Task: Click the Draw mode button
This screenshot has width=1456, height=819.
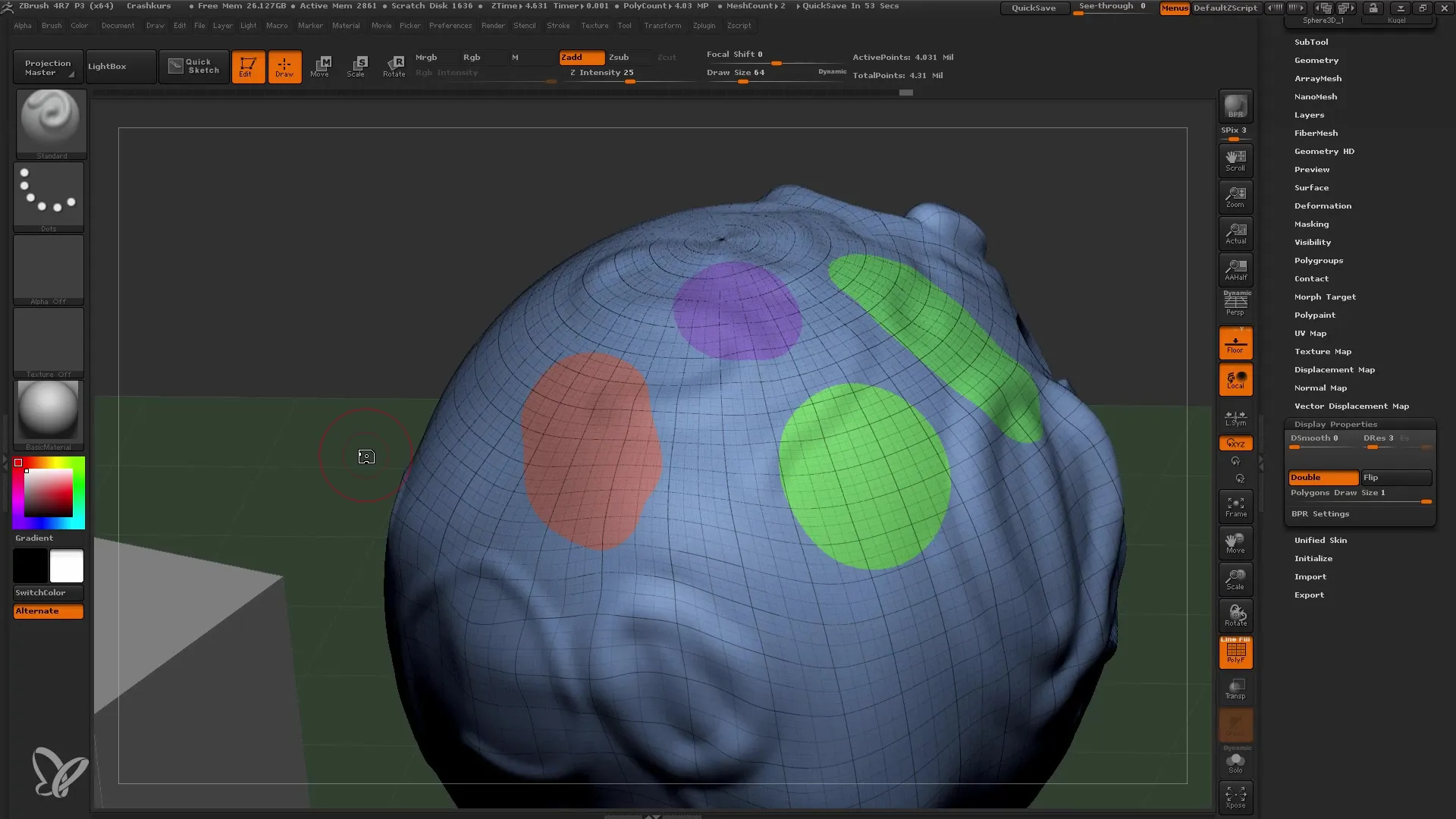Action: [283, 65]
